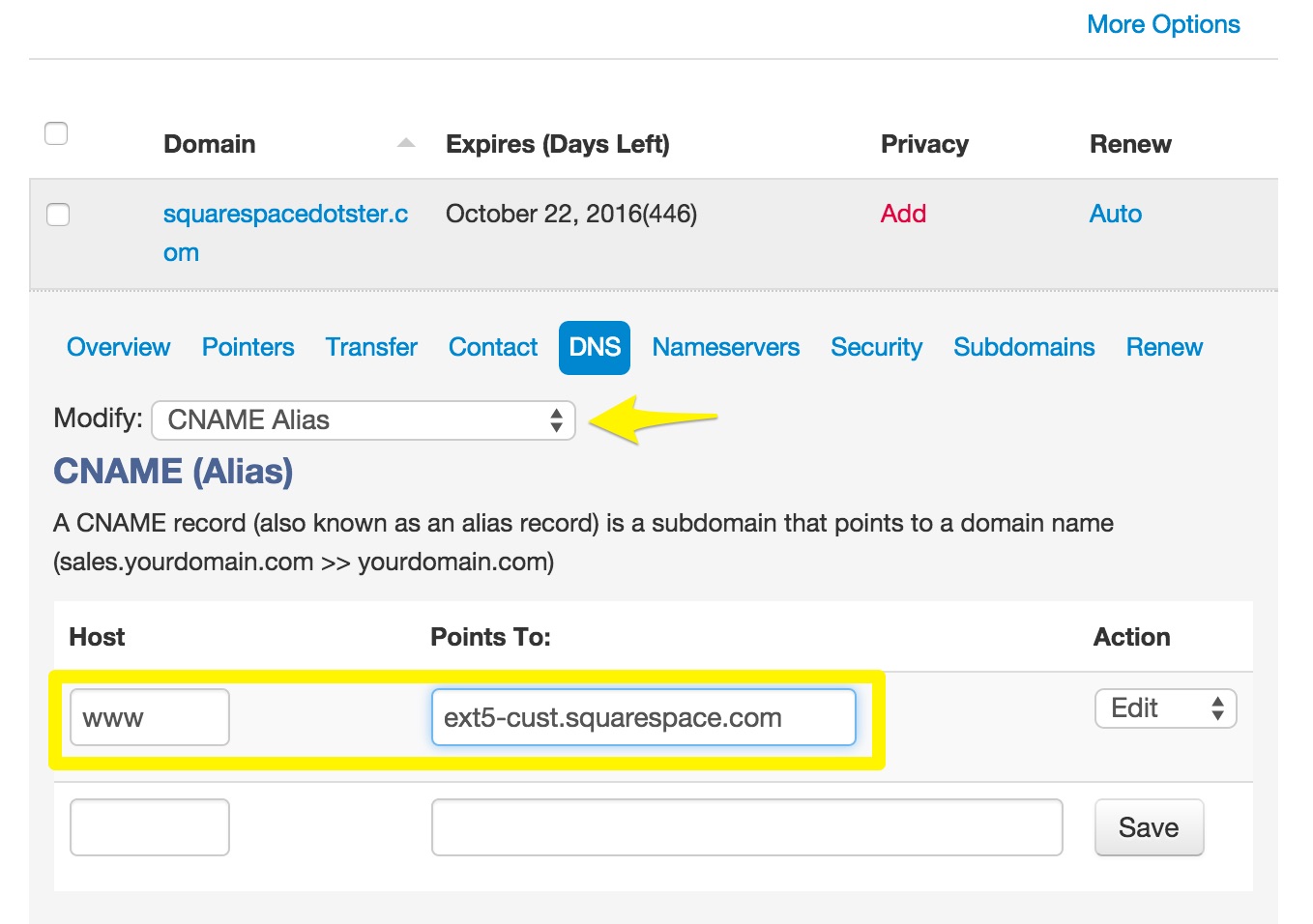The image size is (1313, 924).
Task: Switch to the Overview tab
Action: 118,348
